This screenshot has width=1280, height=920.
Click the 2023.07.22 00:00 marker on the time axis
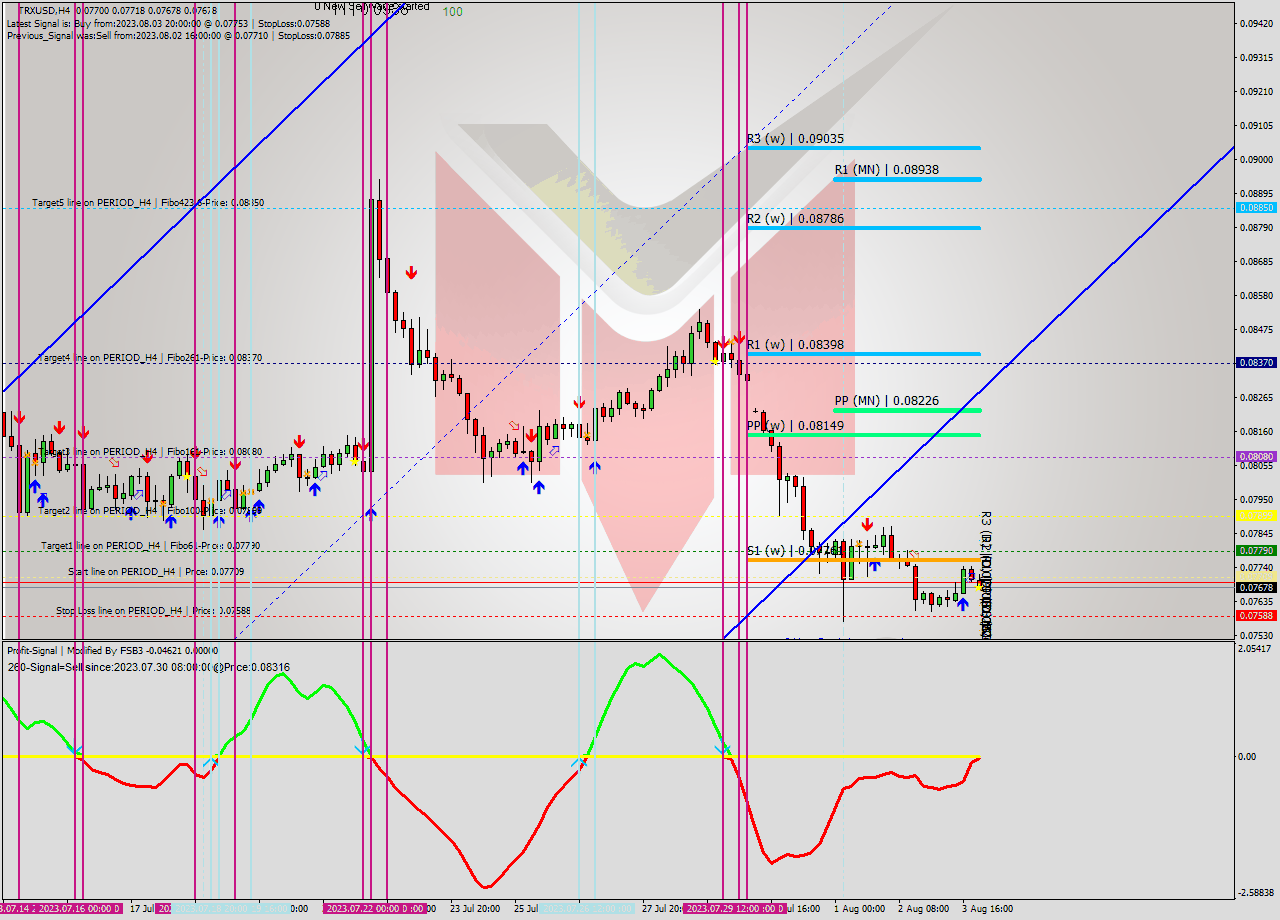tap(377, 906)
